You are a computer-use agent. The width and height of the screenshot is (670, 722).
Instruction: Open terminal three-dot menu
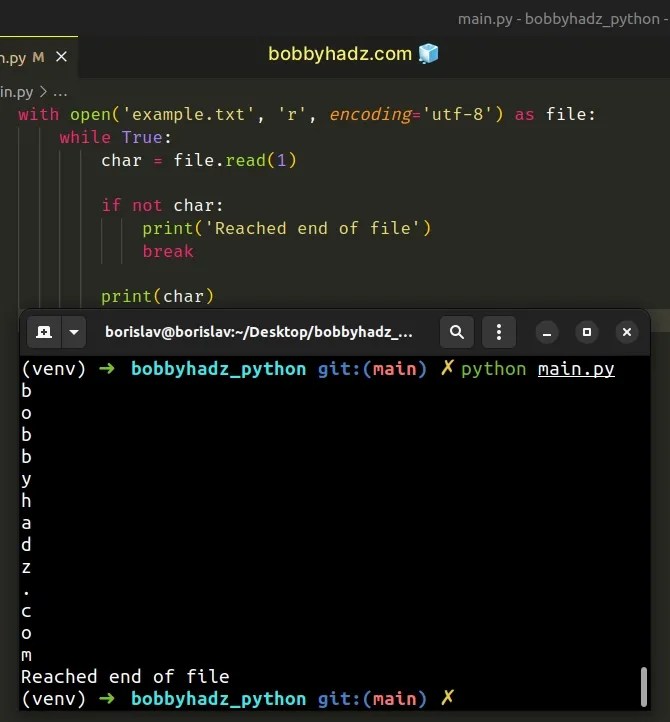coord(499,332)
